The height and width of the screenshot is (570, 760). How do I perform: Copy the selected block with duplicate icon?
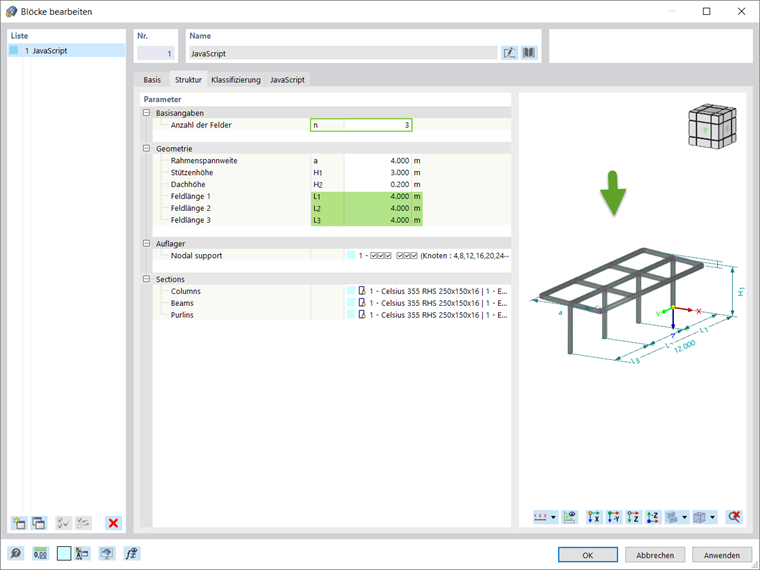pos(39,523)
